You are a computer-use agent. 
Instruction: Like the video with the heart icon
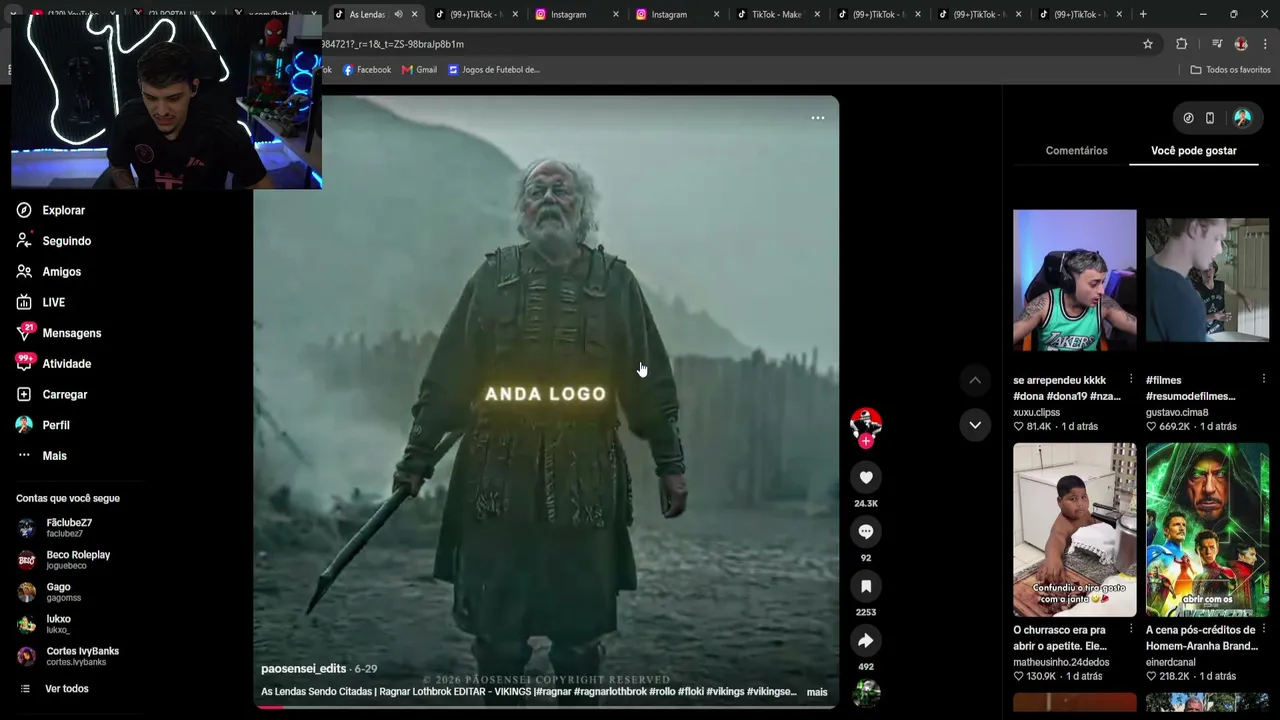click(x=866, y=478)
